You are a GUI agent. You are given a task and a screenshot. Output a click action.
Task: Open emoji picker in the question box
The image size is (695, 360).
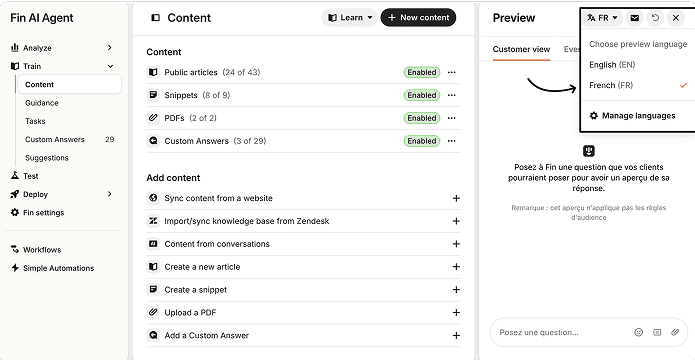pyautogui.click(x=638, y=332)
